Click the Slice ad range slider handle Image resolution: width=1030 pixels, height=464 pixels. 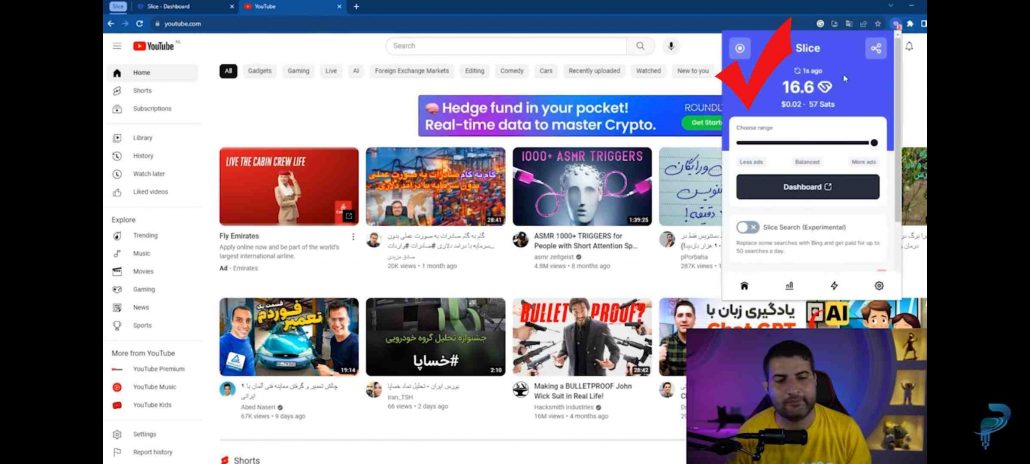coord(874,143)
